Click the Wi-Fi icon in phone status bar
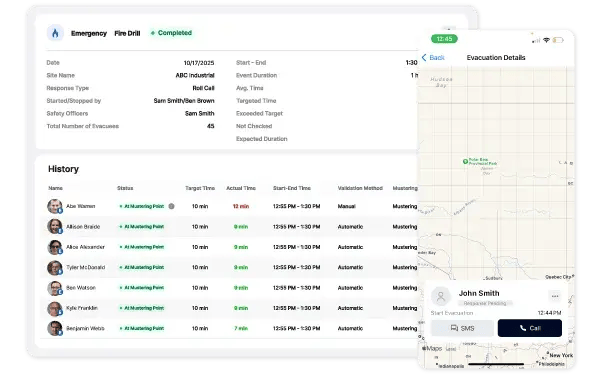The height and width of the screenshot is (376, 600). coord(546,40)
